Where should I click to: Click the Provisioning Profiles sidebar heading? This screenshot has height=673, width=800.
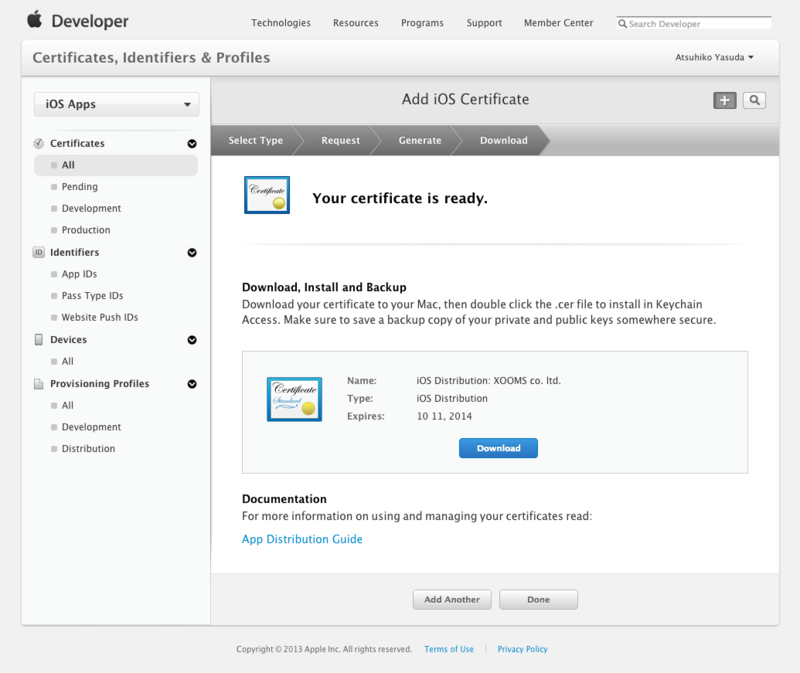click(99, 384)
